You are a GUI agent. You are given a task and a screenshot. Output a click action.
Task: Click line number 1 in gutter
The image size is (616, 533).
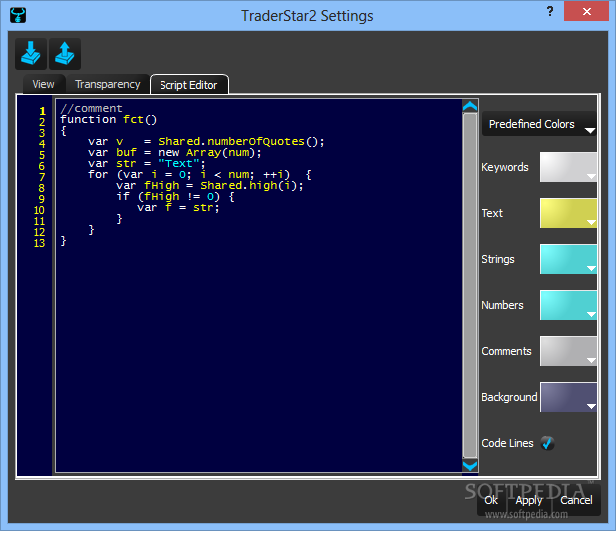pyautogui.click(x=42, y=111)
